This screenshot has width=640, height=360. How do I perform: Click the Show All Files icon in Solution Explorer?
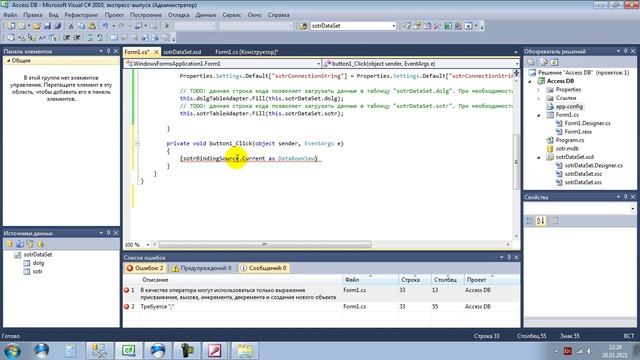[x=544, y=62]
